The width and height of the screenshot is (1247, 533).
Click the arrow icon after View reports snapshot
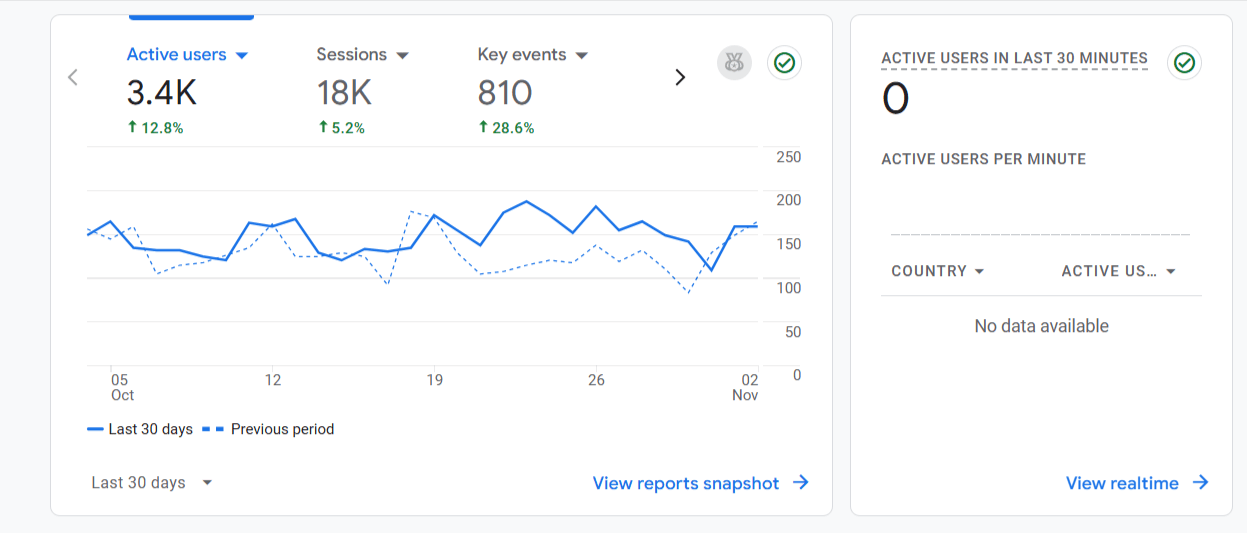[x=801, y=483]
